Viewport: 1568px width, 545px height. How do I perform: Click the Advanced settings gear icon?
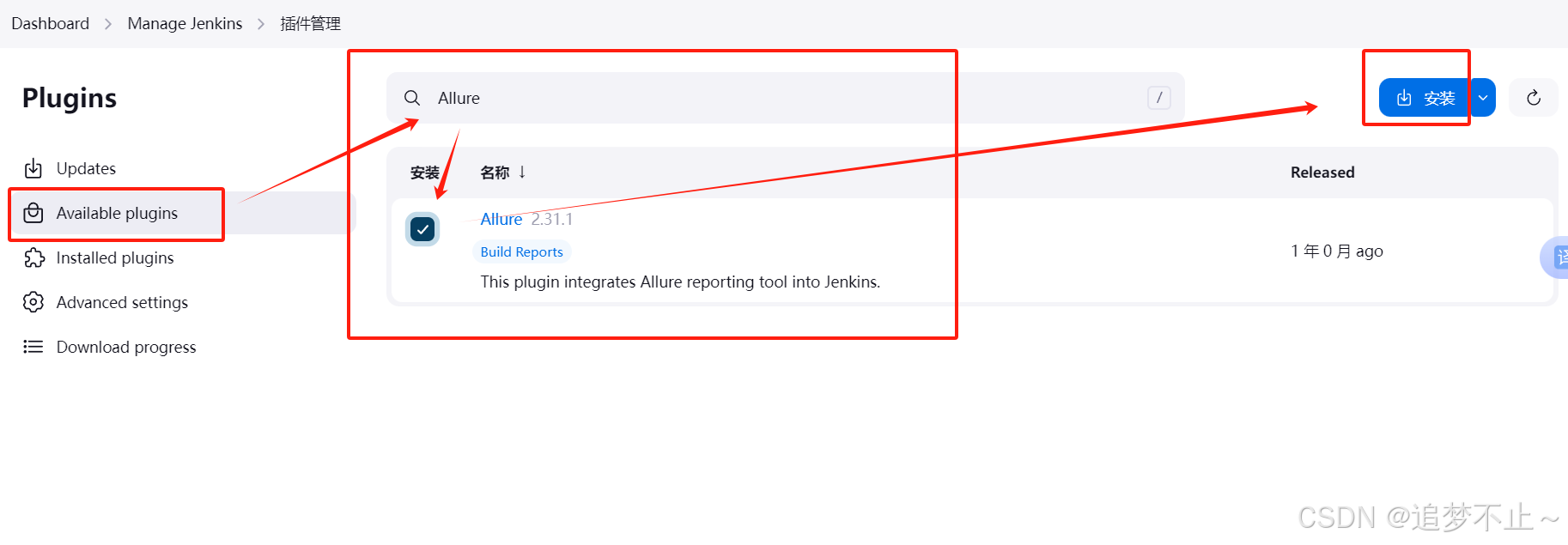(x=33, y=302)
